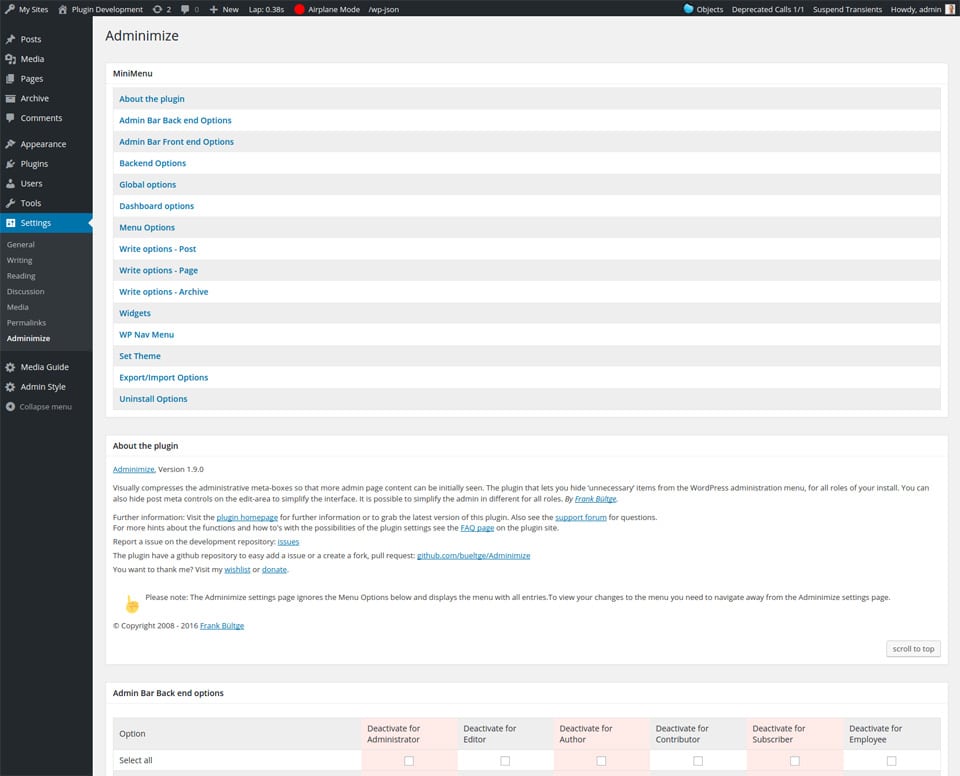Choose Permalinks in Settings submenu

click(x=26, y=323)
